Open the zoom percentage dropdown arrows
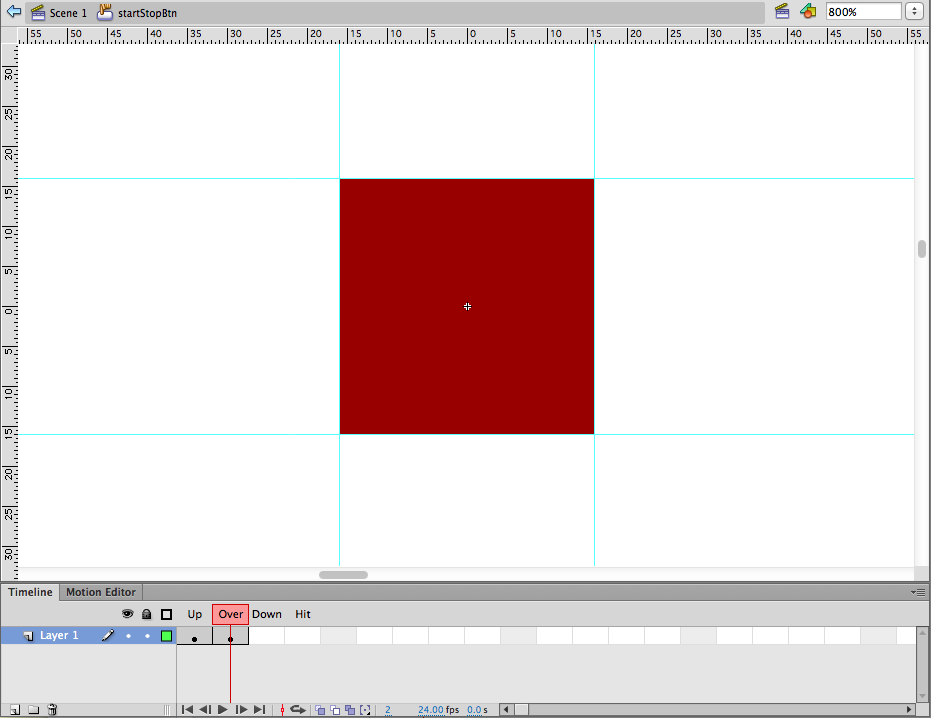 [914, 12]
